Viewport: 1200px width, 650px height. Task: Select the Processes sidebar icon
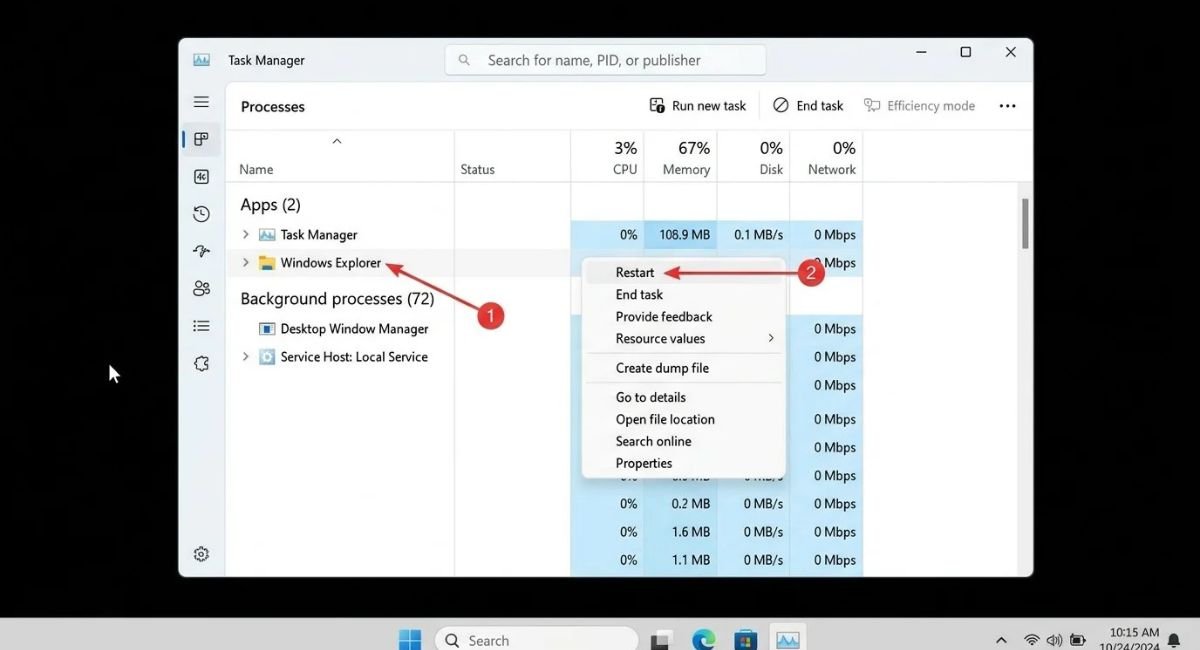coord(201,139)
